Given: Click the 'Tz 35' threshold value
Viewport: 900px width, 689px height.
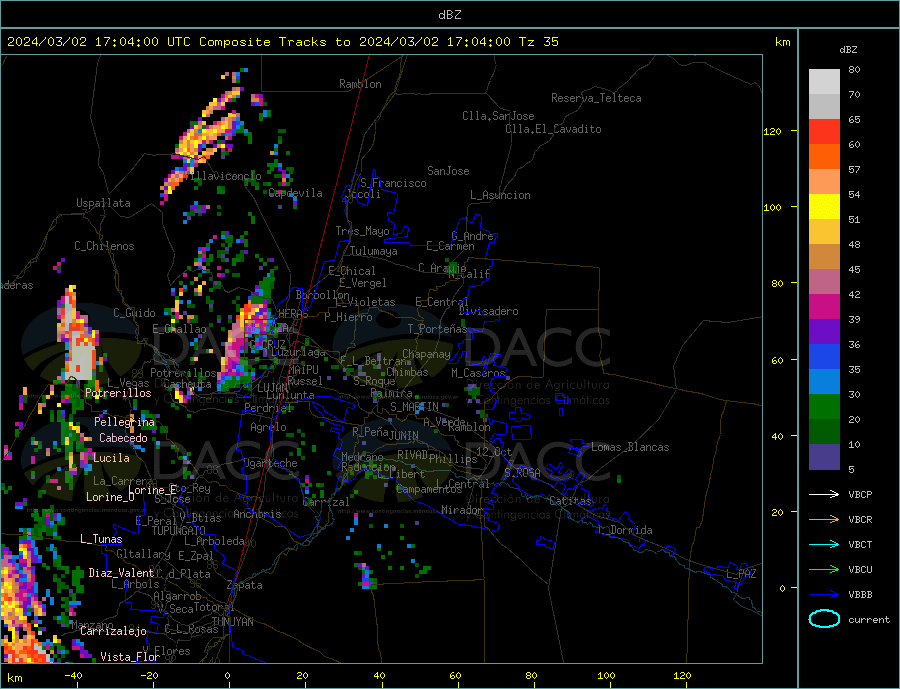Looking at the screenshot, I should point(538,42).
